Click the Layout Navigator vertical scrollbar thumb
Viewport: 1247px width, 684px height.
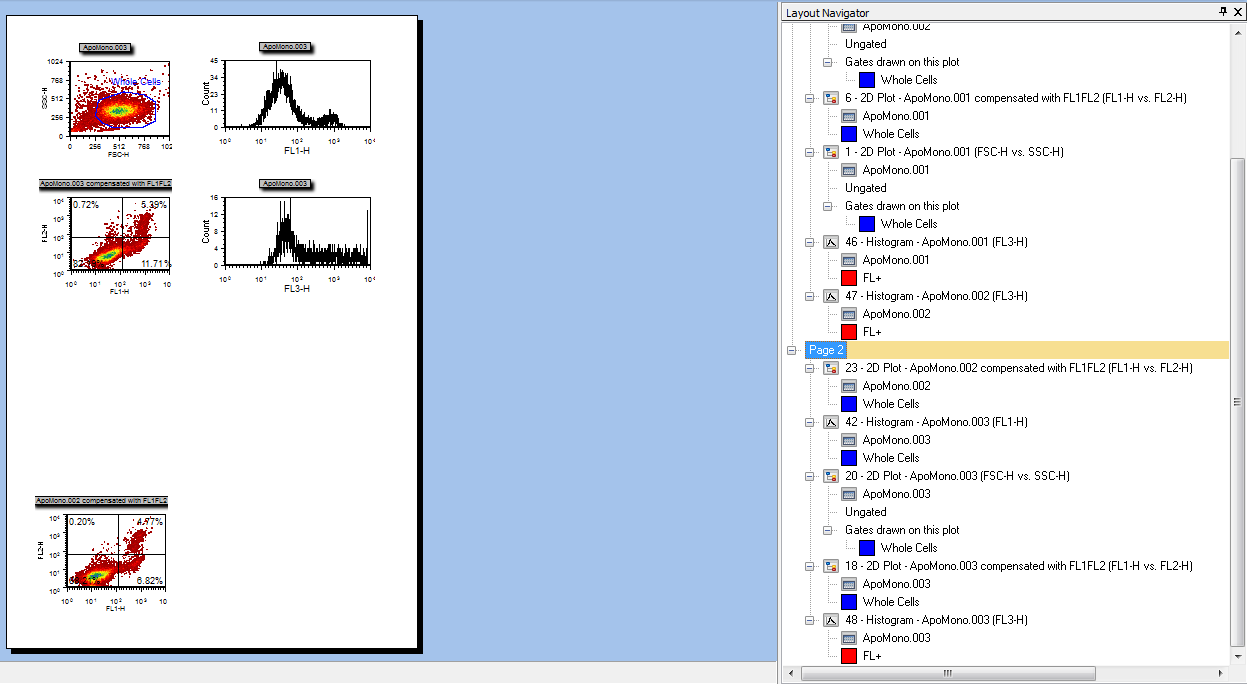(1238, 401)
